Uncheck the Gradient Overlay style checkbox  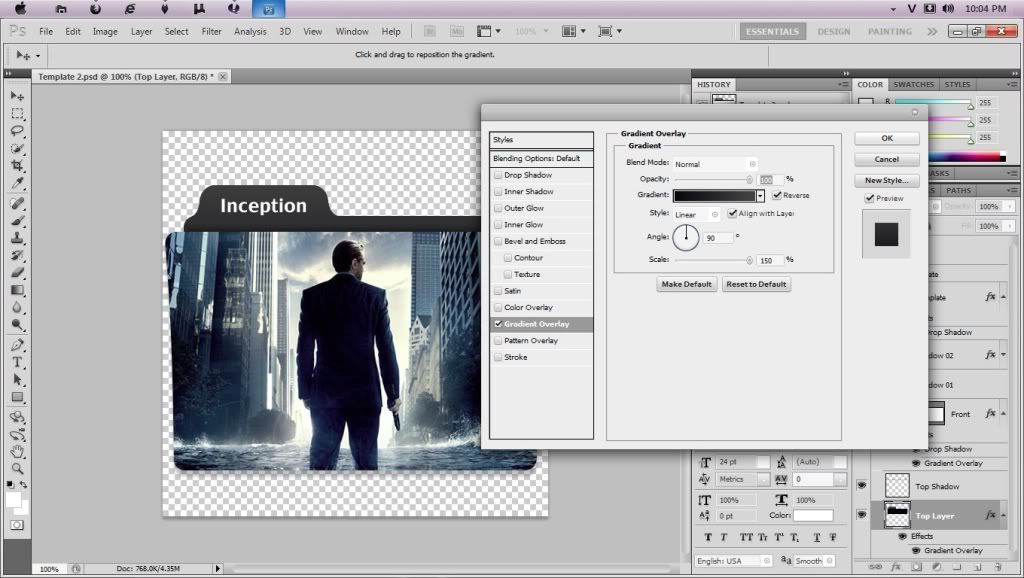[x=498, y=324]
